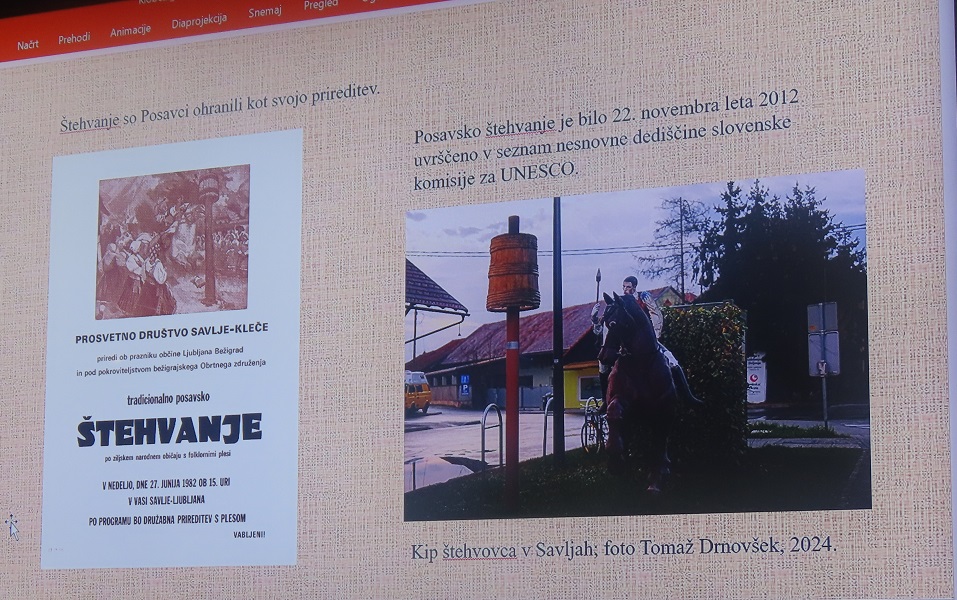Click 'tradicionalno posavsko' on the poster
Image resolution: width=957 pixels, height=600 pixels.
(168, 399)
